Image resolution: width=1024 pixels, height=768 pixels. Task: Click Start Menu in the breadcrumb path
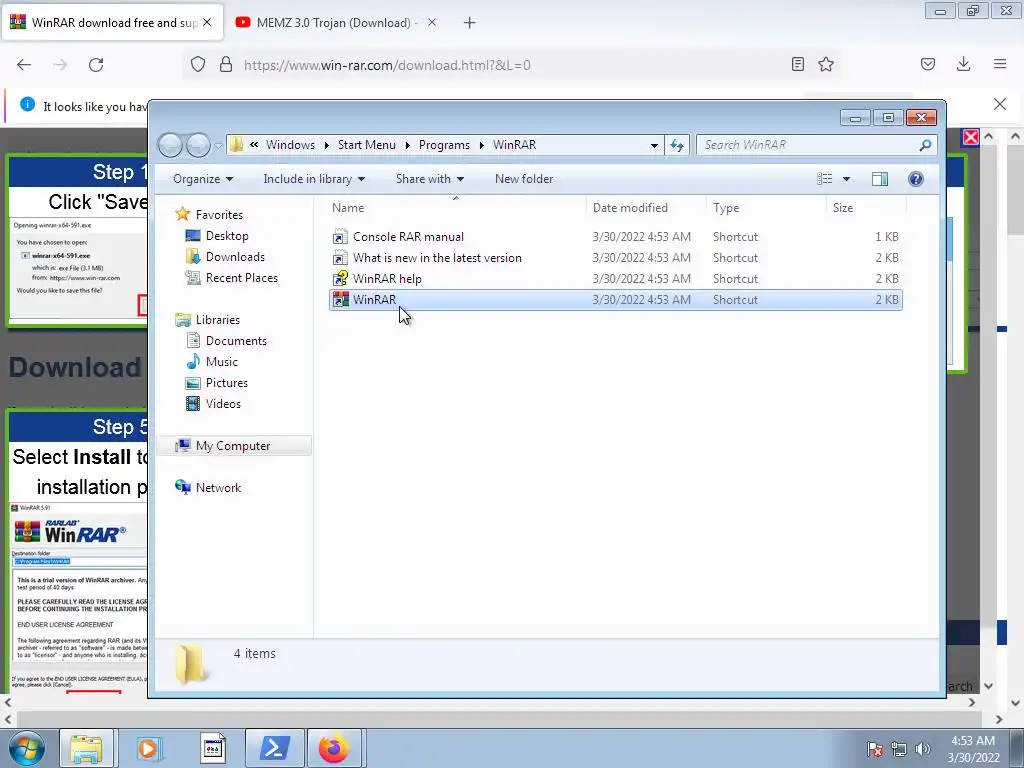click(366, 145)
